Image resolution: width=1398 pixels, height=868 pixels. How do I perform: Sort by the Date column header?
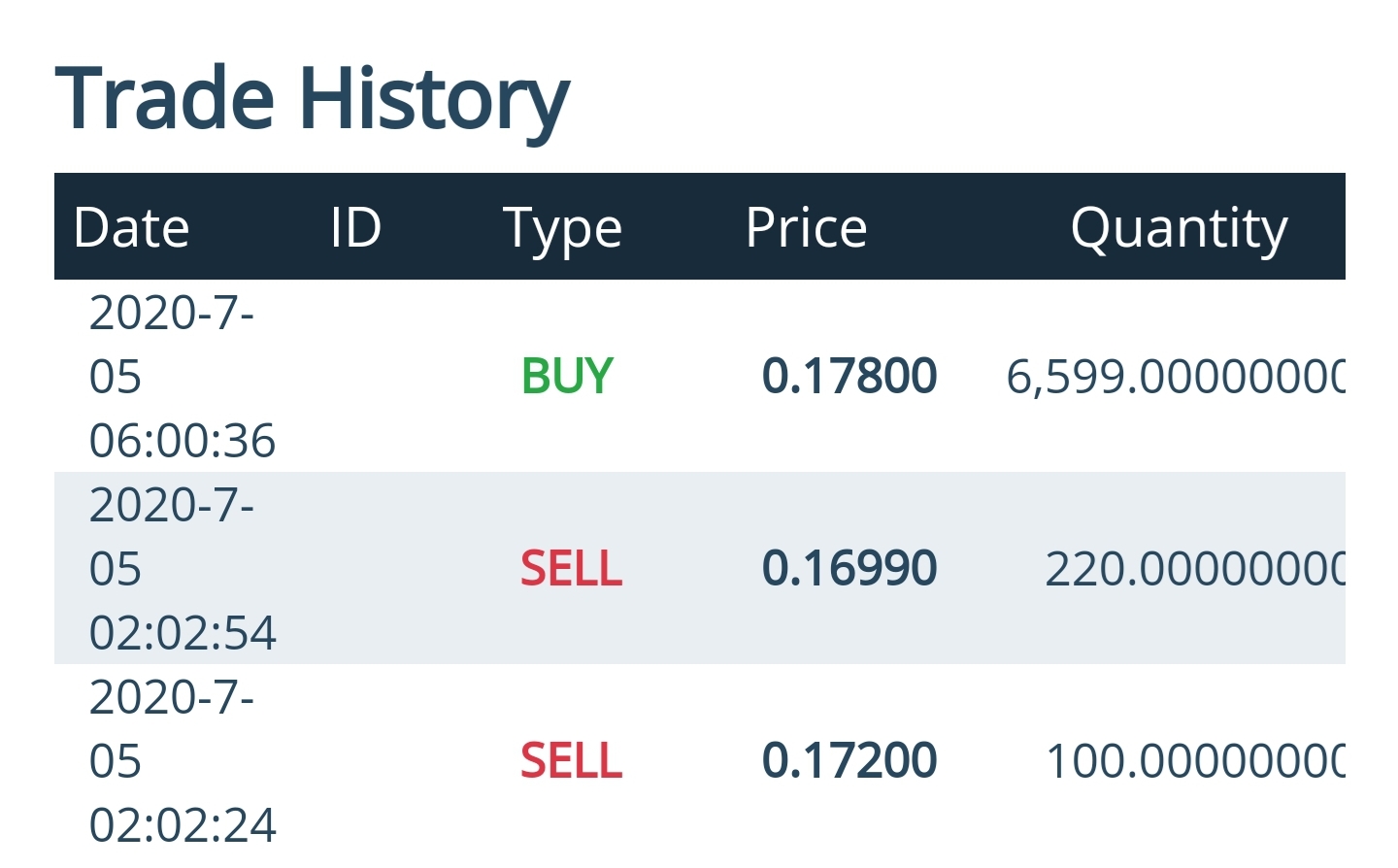coord(131,228)
